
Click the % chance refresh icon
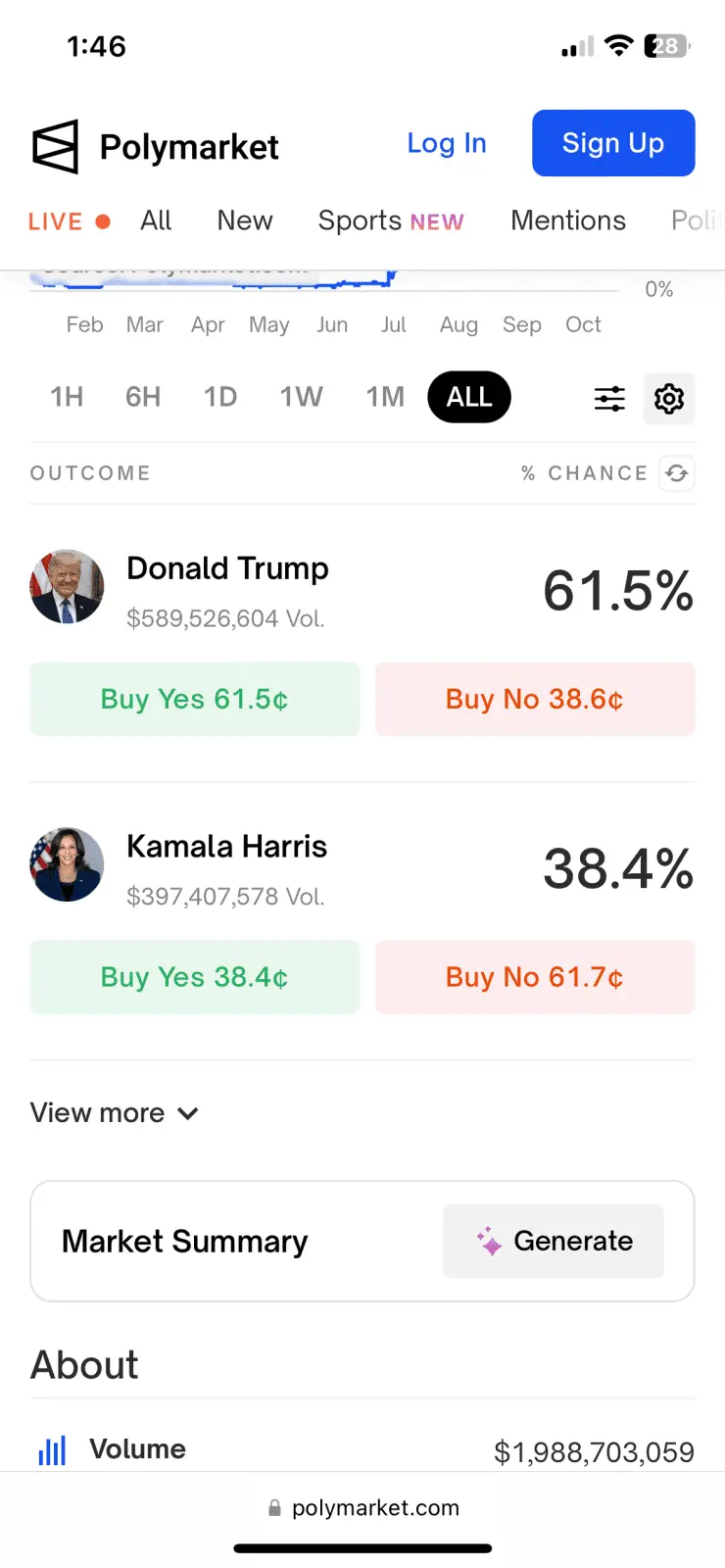pos(676,473)
